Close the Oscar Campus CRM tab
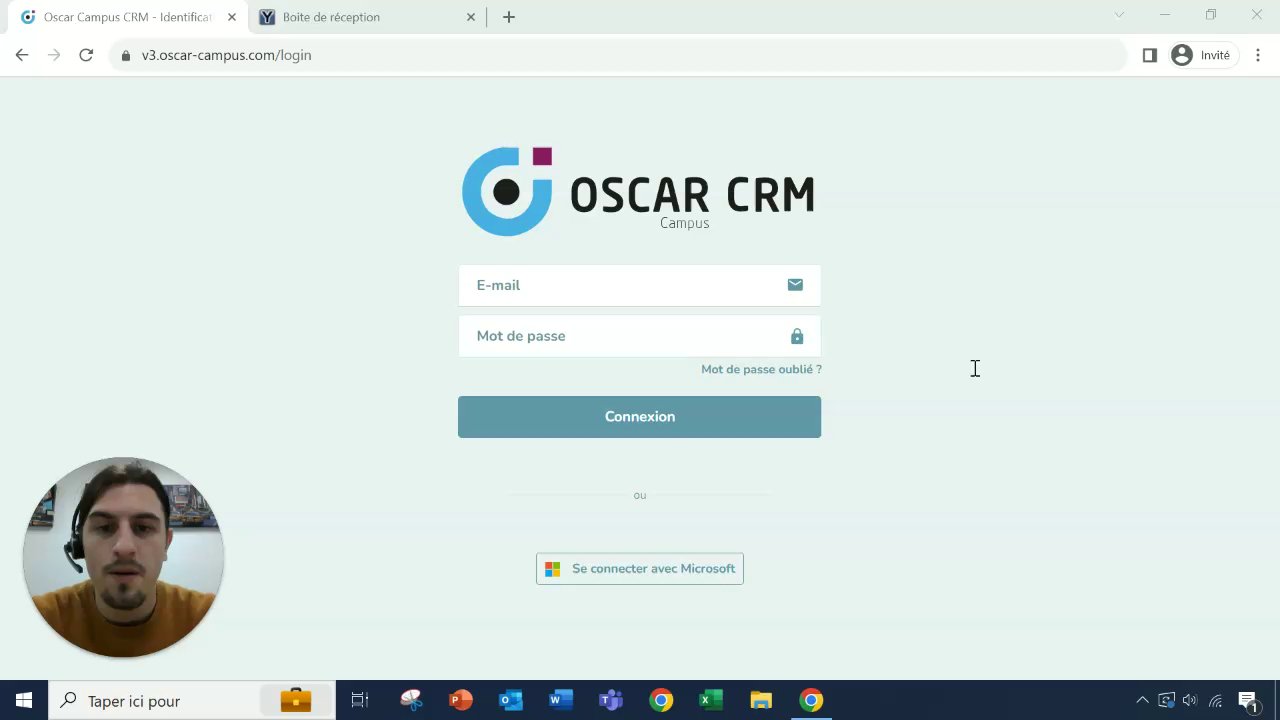The height and width of the screenshot is (720, 1280). (x=231, y=17)
